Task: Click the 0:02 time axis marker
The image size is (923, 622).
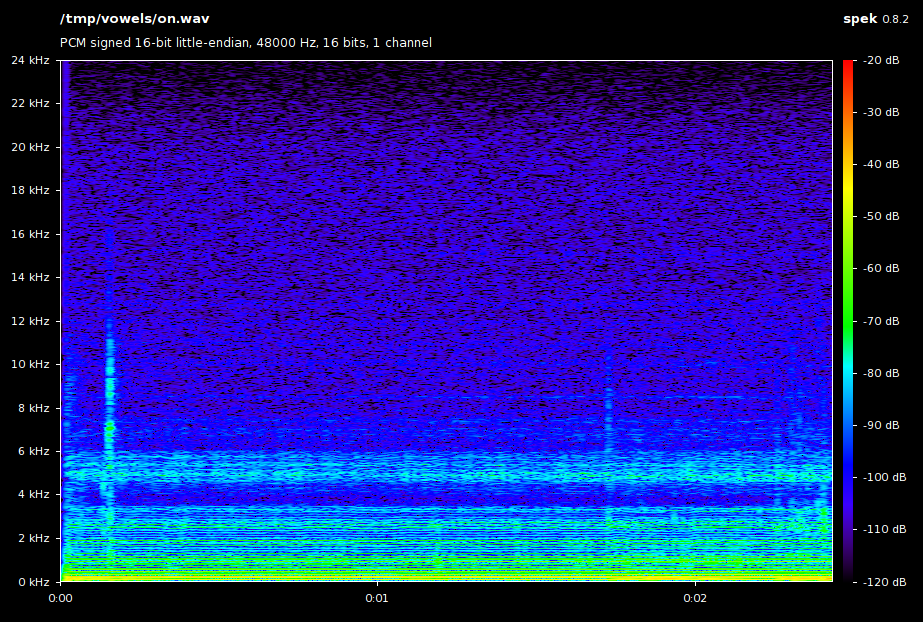Action: 694,598
